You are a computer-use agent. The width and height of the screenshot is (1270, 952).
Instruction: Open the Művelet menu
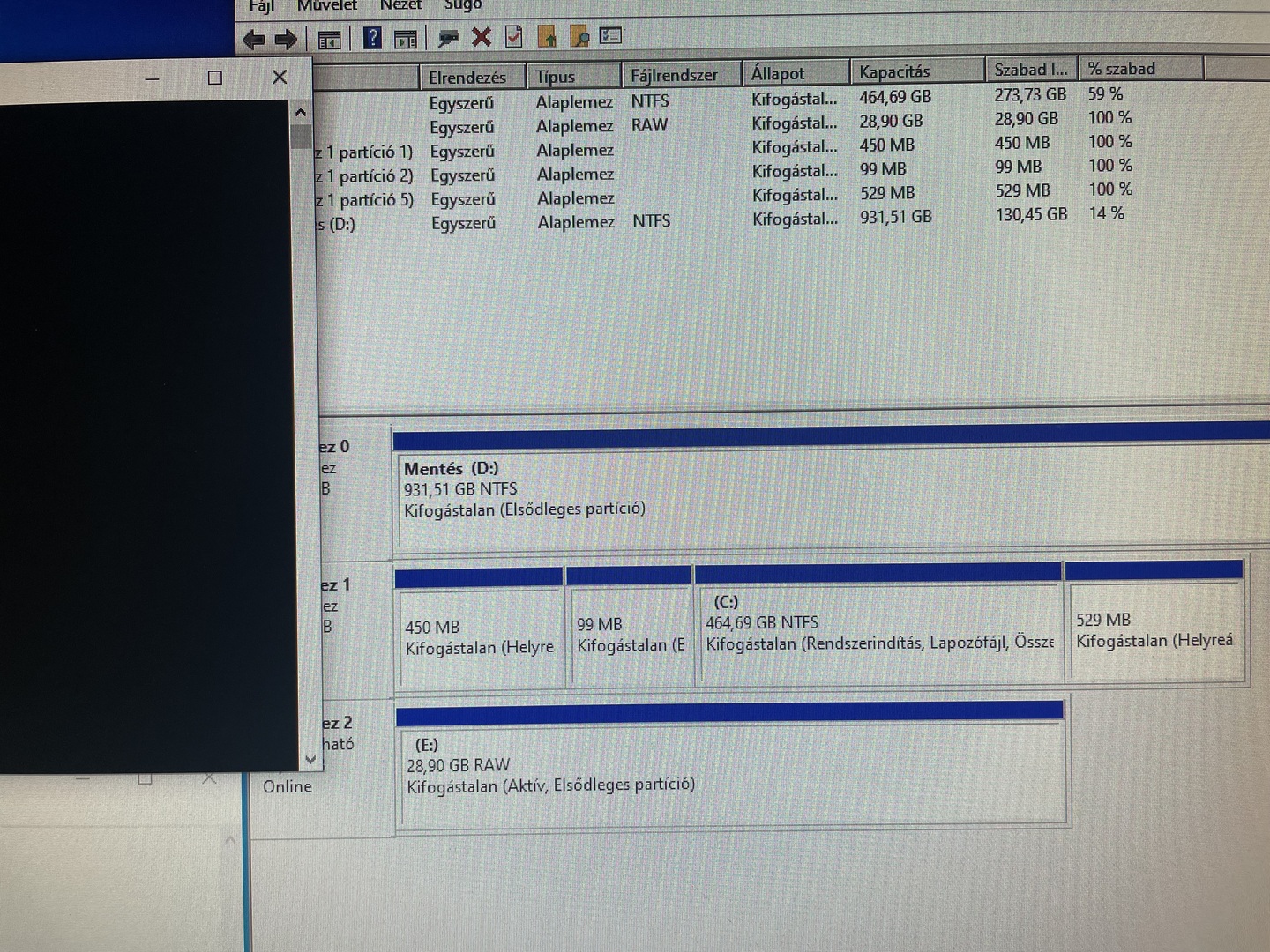coord(327,5)
